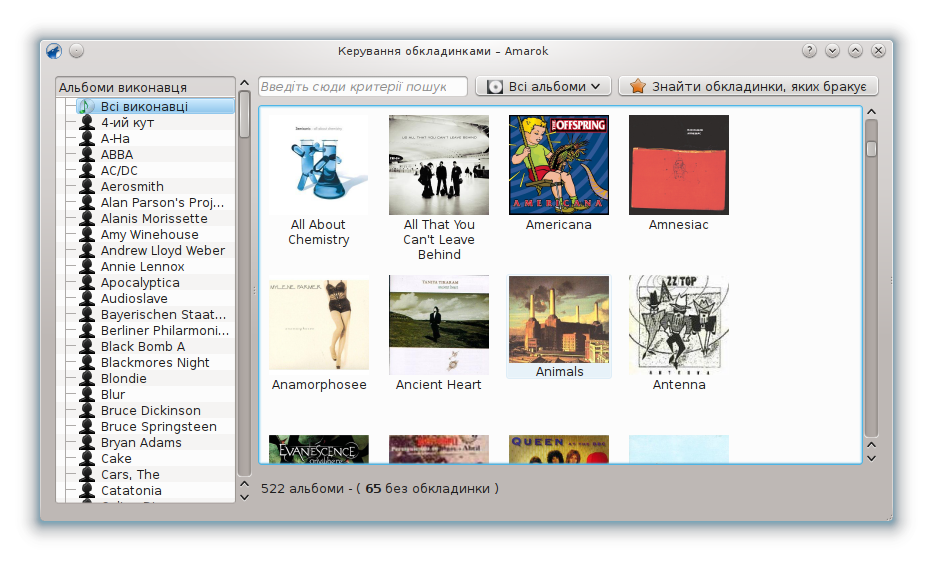Click the person icon beside Blondie

pyautogui.click(x=87, y=379)
